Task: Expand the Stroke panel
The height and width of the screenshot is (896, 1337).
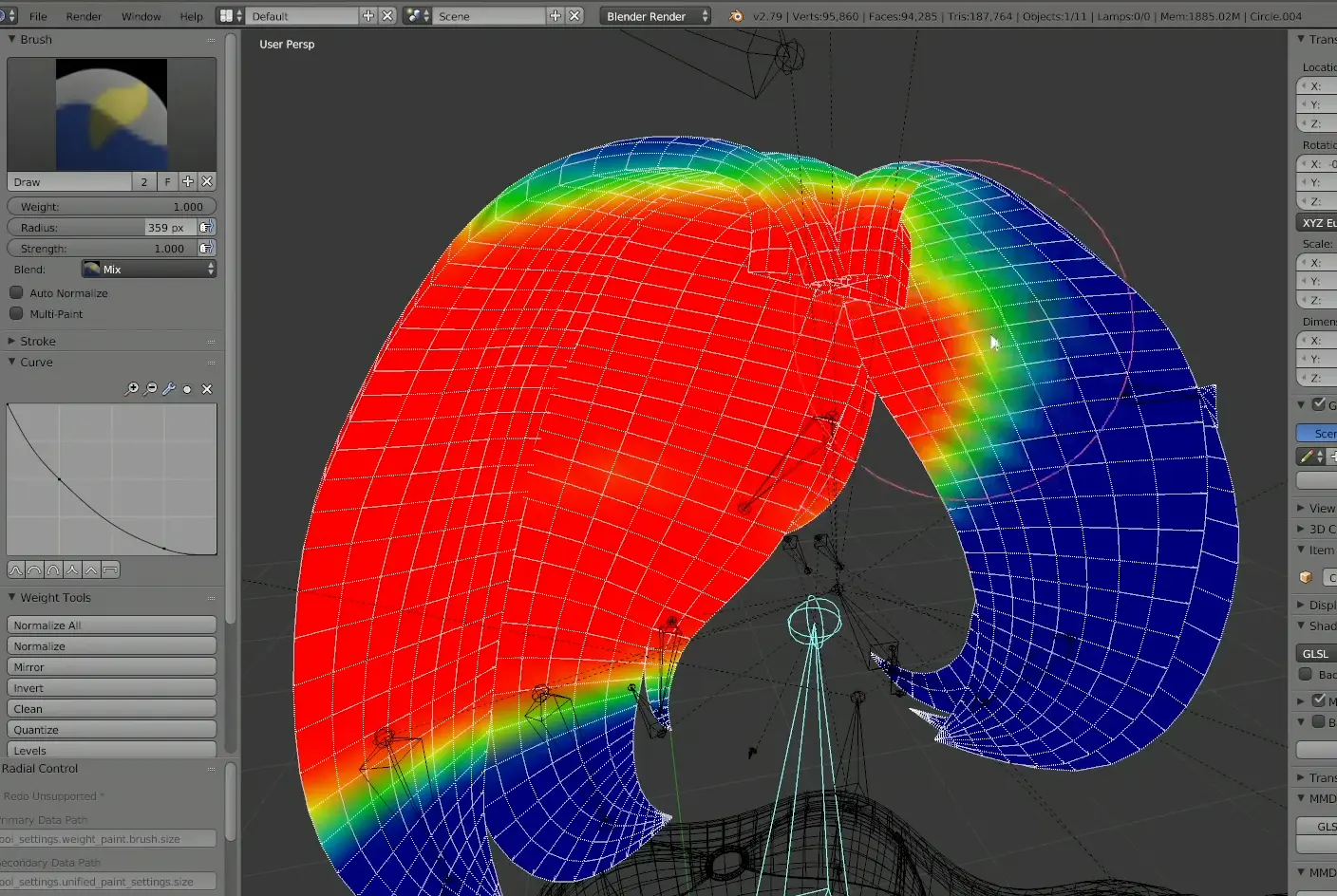Action: [x=38, y=341]
